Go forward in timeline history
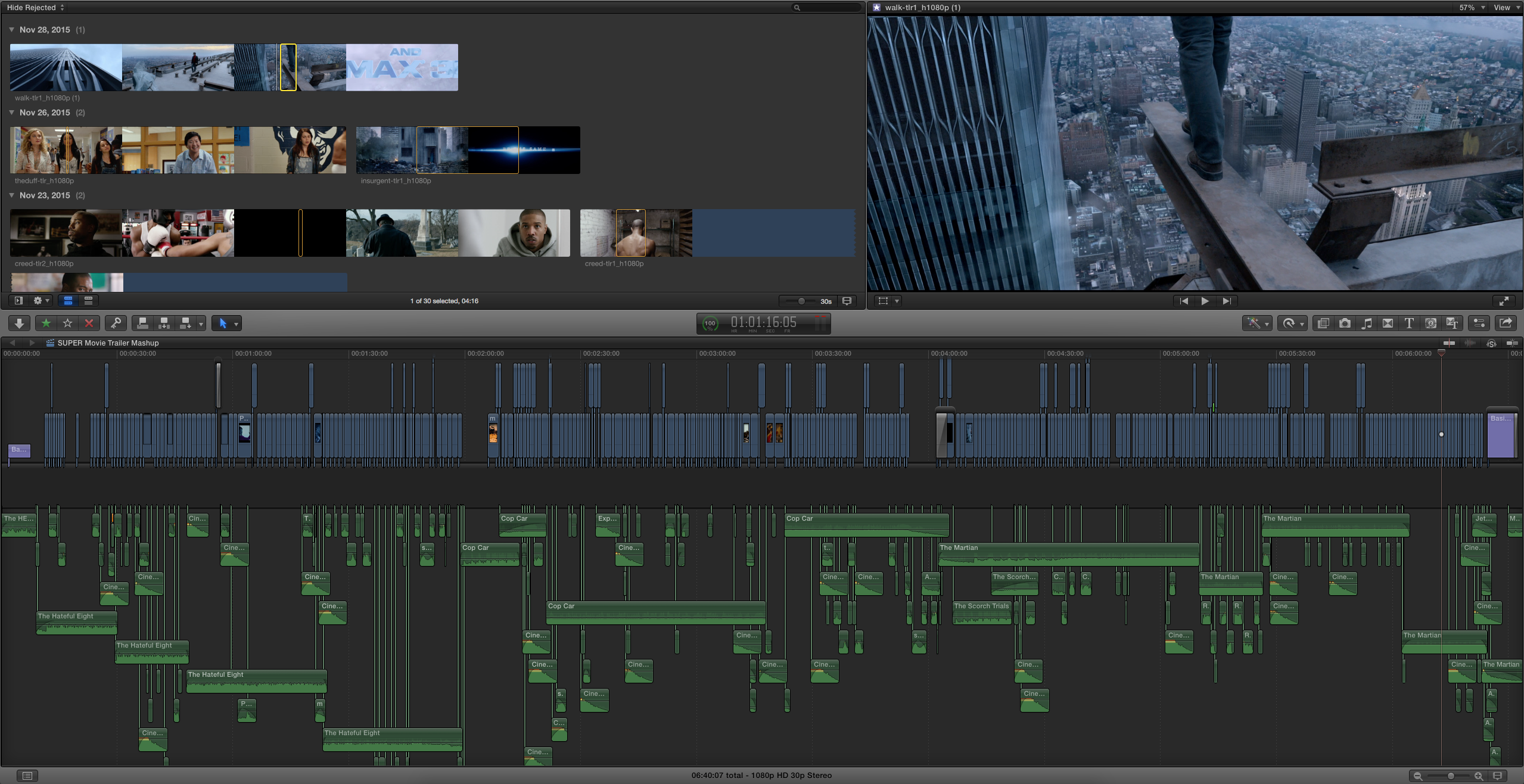The height and width of the screenshot is (784, 1524). coord(32,343)
